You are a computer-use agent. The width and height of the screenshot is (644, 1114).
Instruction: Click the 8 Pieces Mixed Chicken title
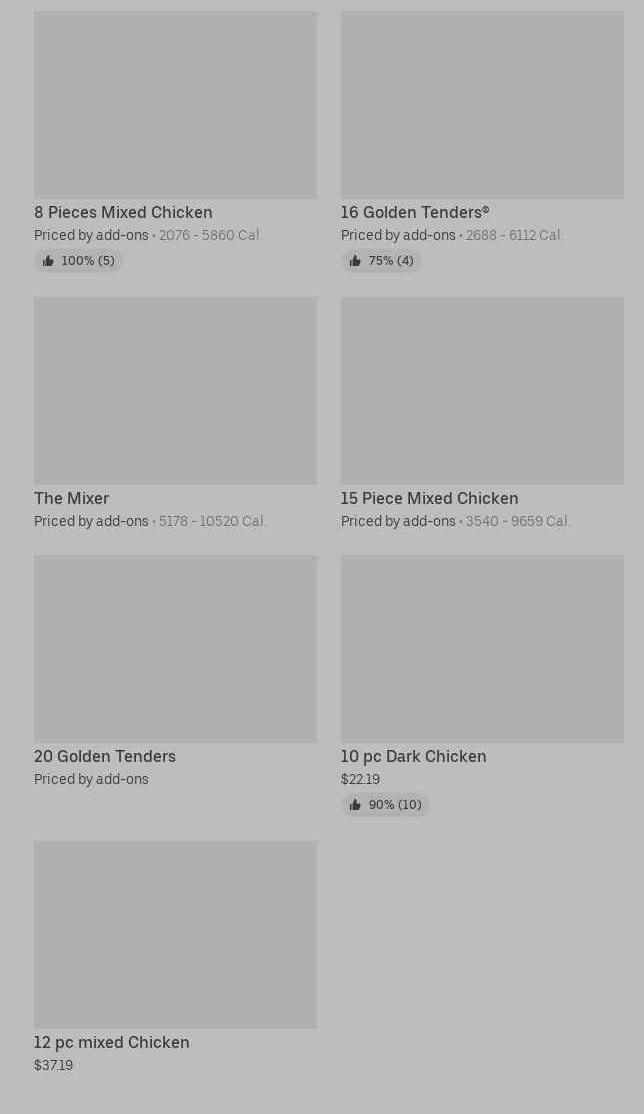point(123,212)
